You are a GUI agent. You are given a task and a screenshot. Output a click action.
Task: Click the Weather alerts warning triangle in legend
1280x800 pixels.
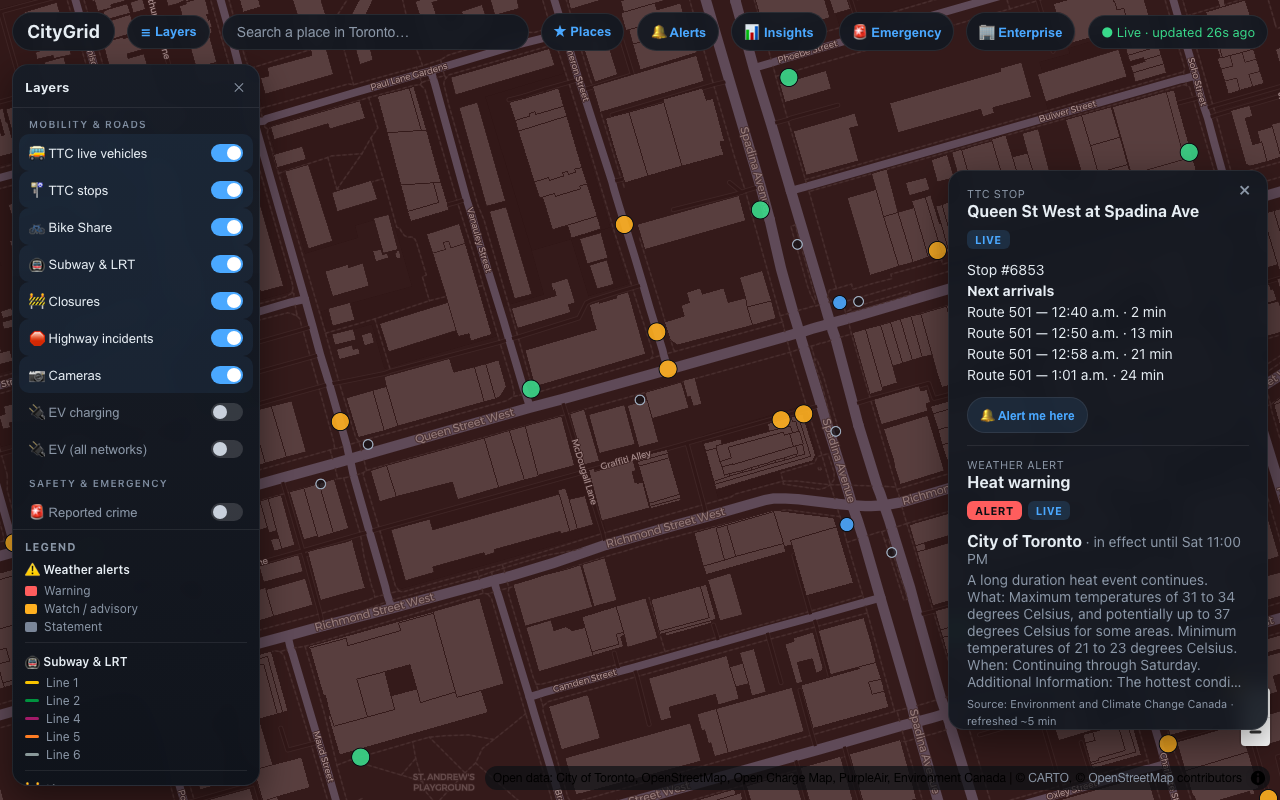33,569
